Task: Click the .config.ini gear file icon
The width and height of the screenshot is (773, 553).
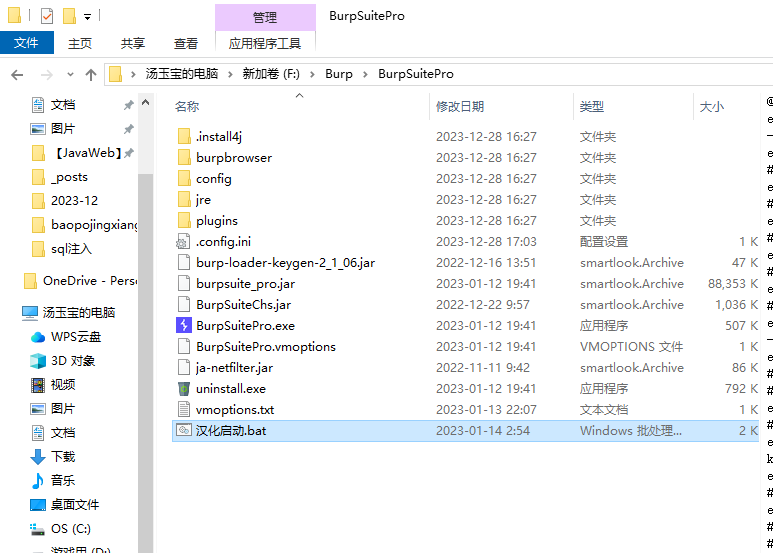Action: 183,242
